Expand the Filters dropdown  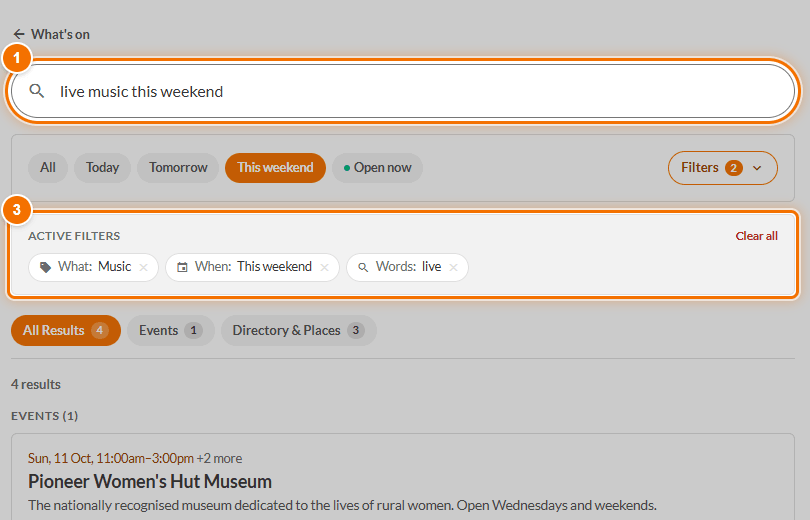coord(723,168)
